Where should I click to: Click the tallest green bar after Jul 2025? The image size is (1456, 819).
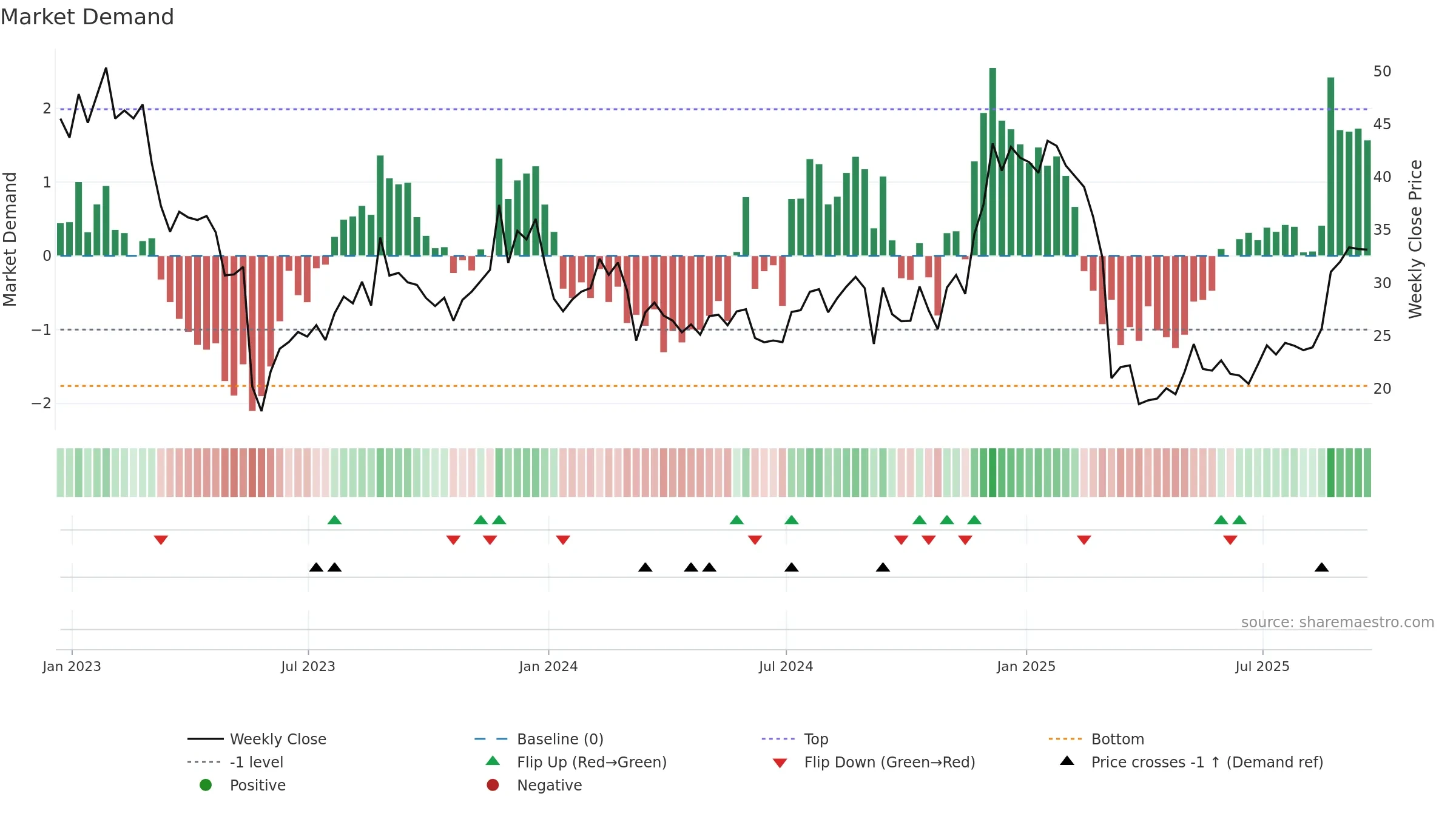click(1330, 166)
